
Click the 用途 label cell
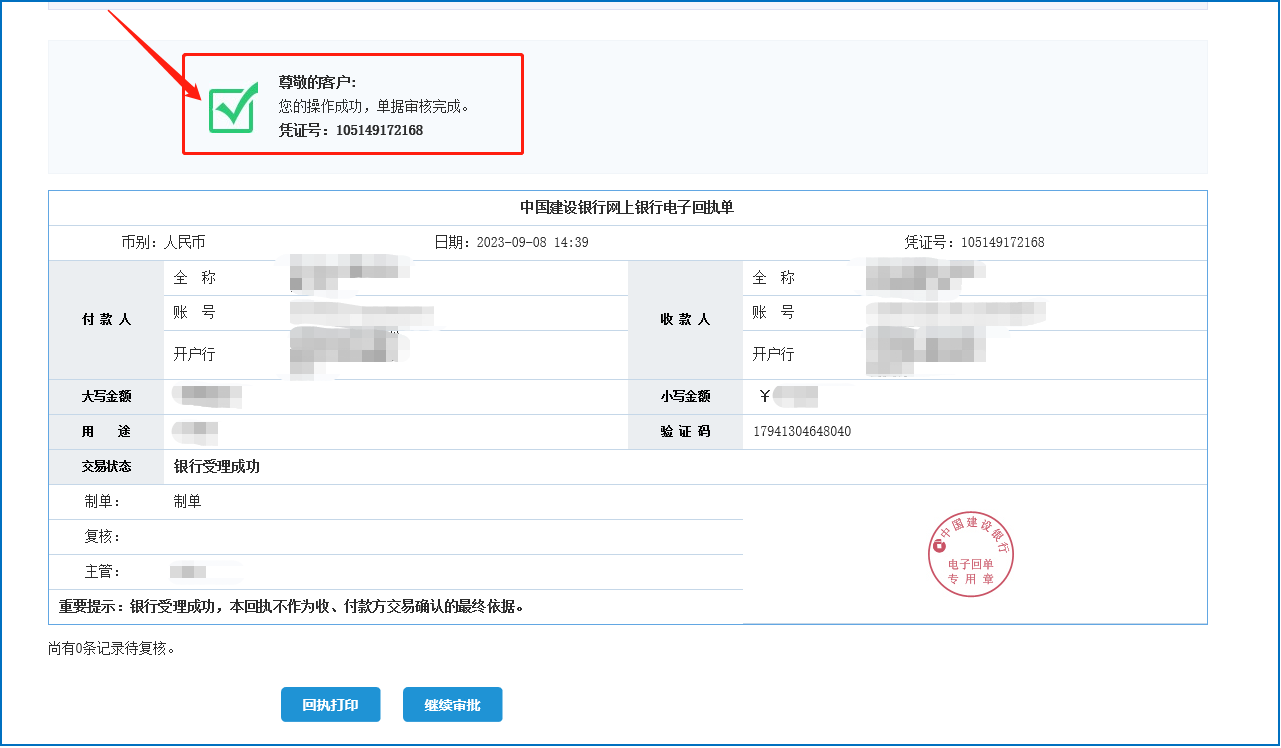coord(106,431)
